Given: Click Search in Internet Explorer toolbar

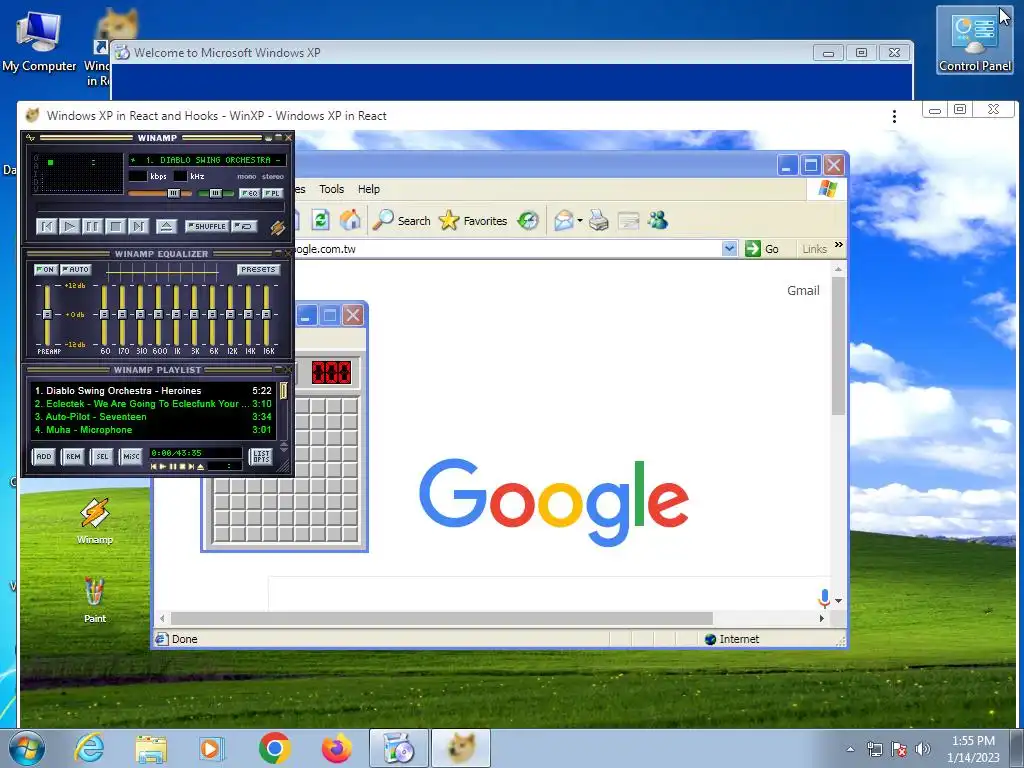Looking at the screenshot, I should point(401,221).
